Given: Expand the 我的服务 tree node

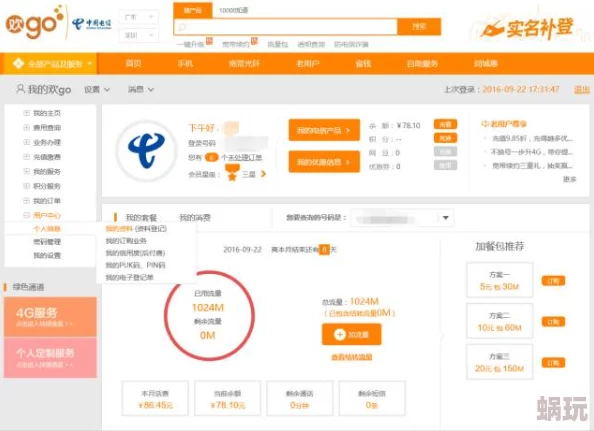Looking at the screenshot, I should 26,171.
